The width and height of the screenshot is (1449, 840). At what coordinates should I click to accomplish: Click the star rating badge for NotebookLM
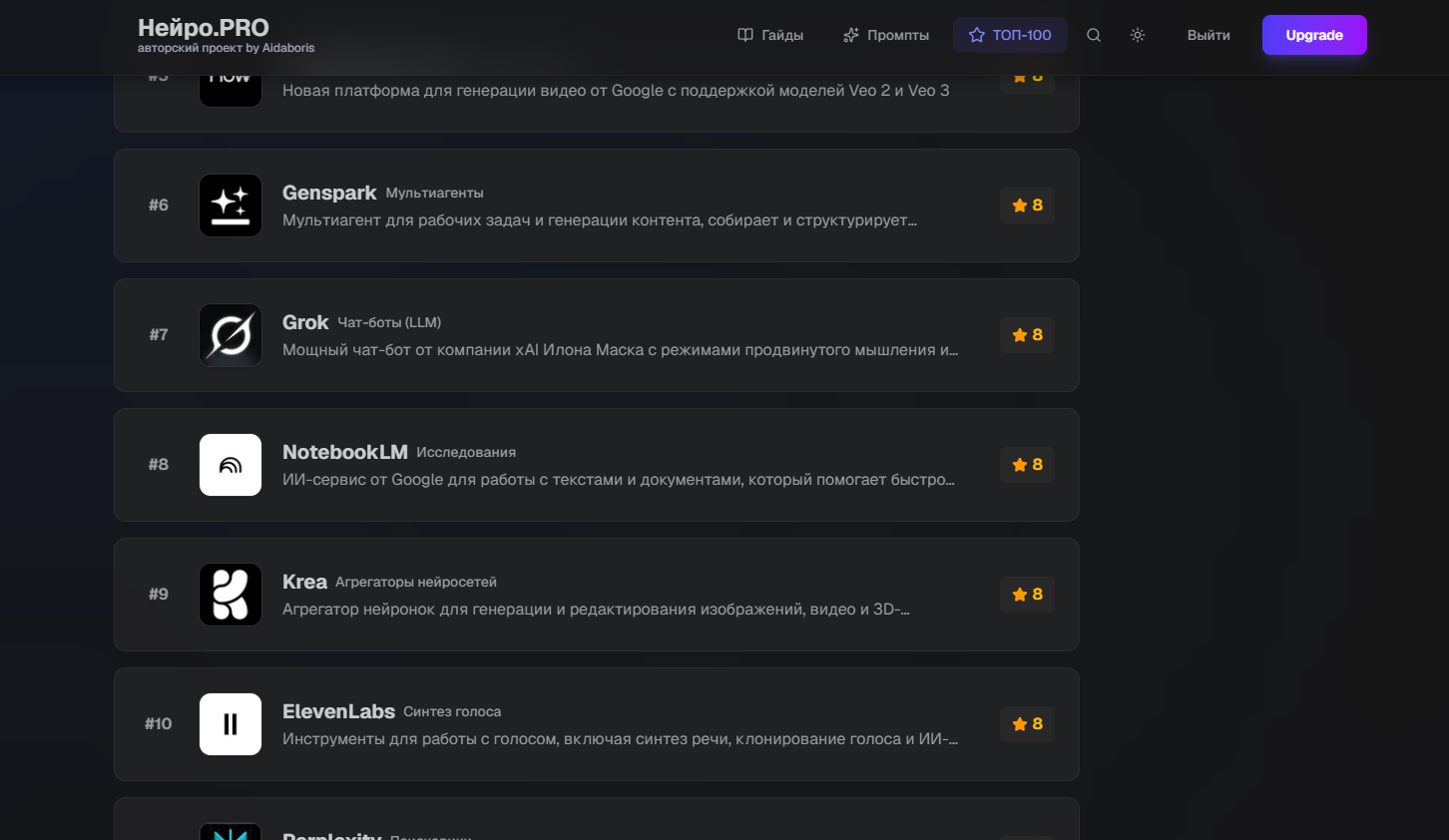point(1027,465)
